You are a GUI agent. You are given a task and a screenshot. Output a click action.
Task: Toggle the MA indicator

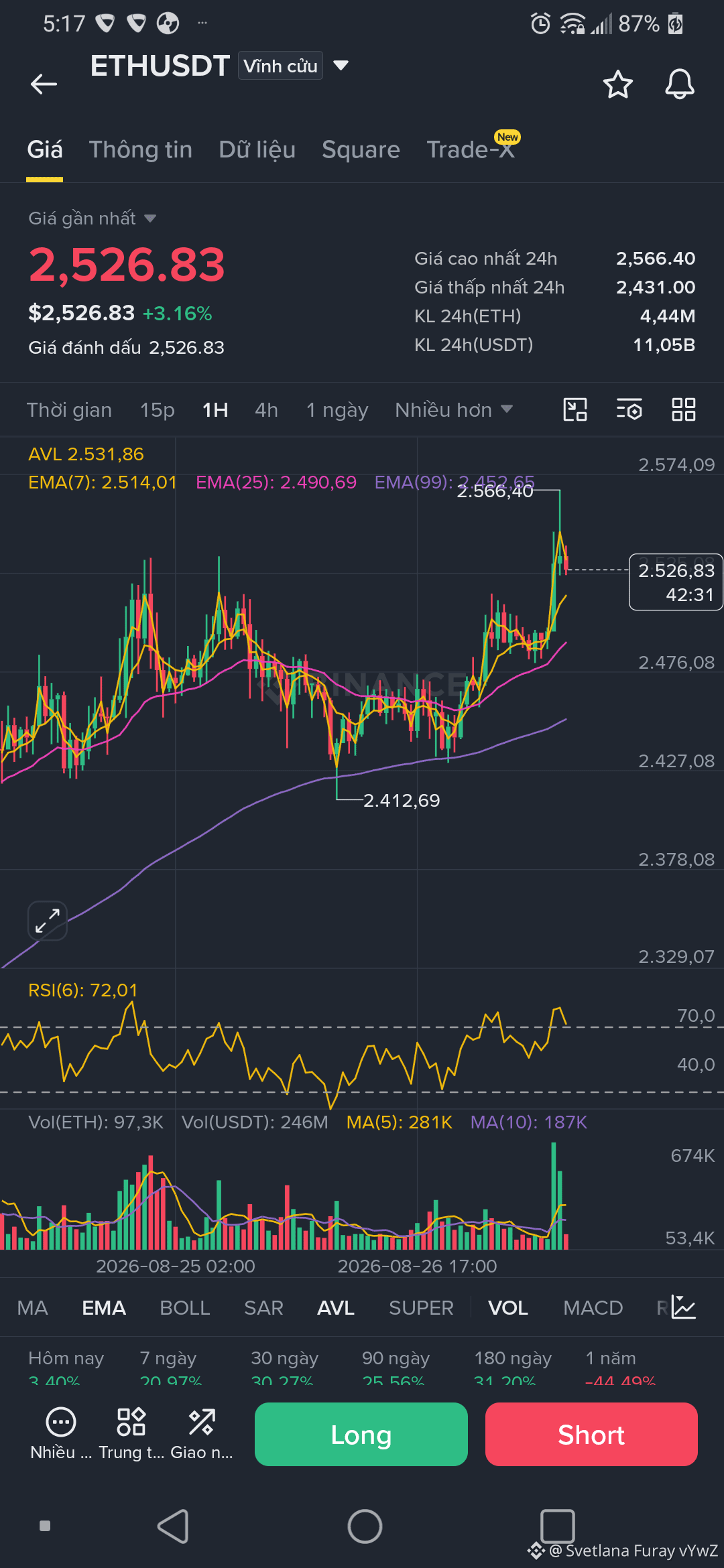[33, 1307]
